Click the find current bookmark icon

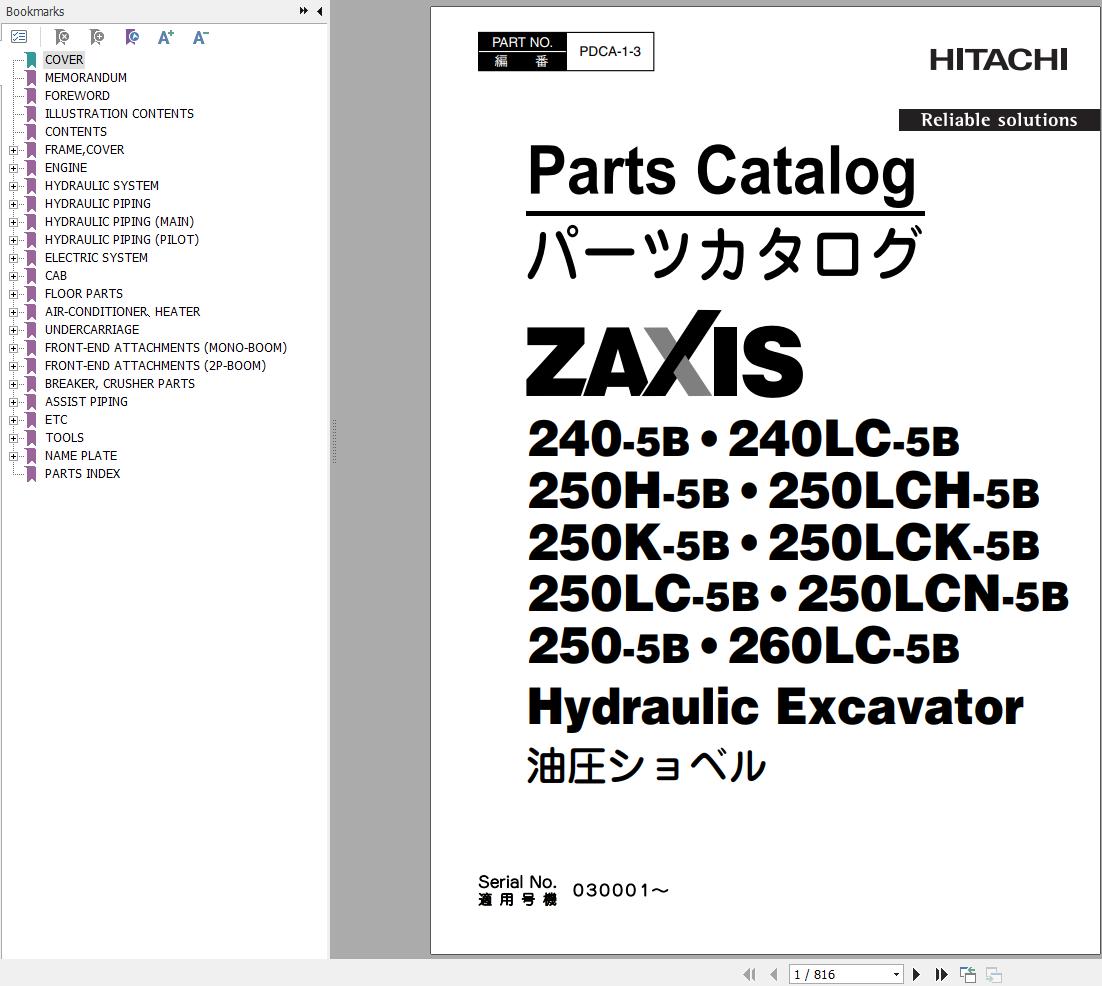[x=131, y=37]
